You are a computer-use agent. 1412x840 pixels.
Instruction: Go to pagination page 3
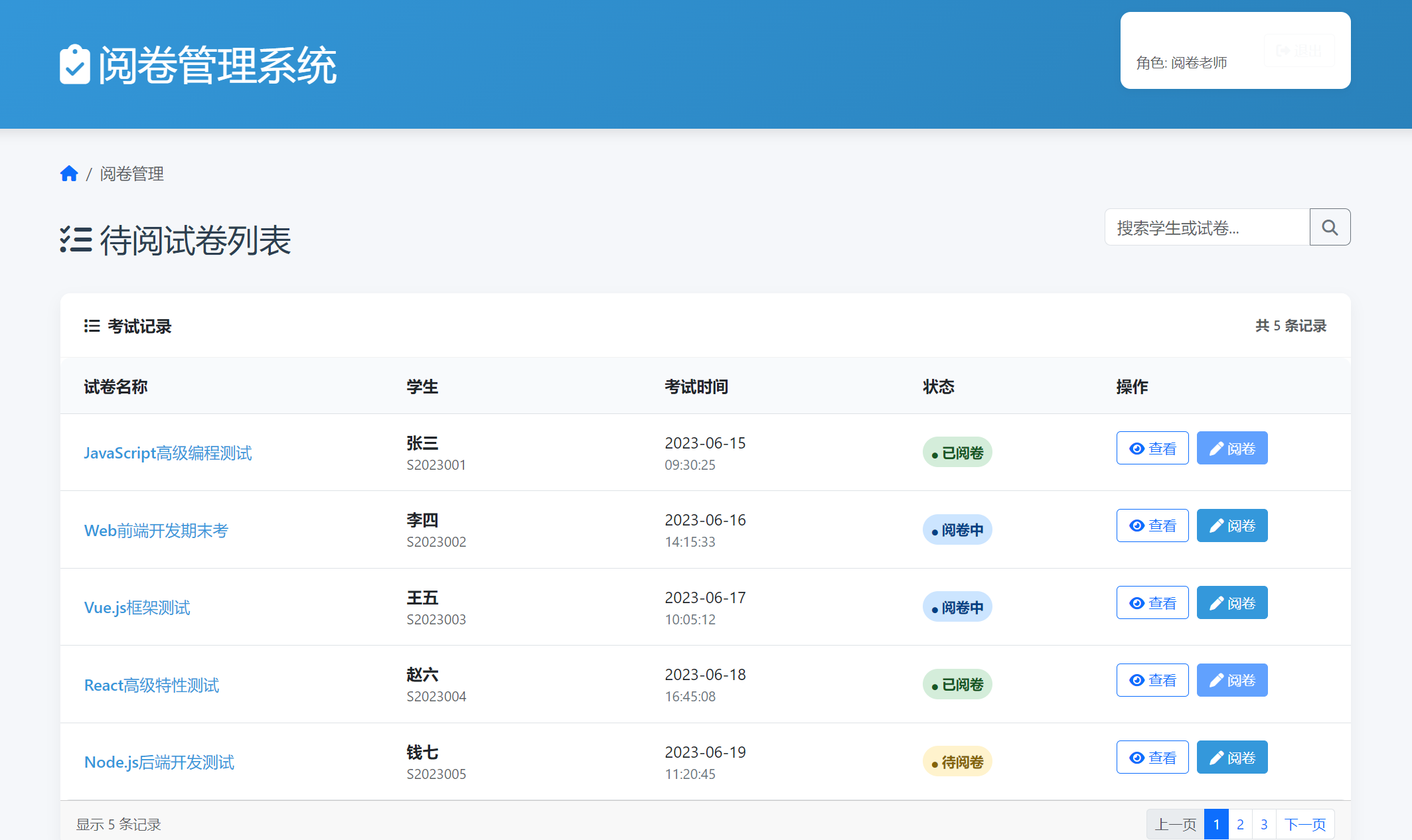click(x=1264, y=824)
